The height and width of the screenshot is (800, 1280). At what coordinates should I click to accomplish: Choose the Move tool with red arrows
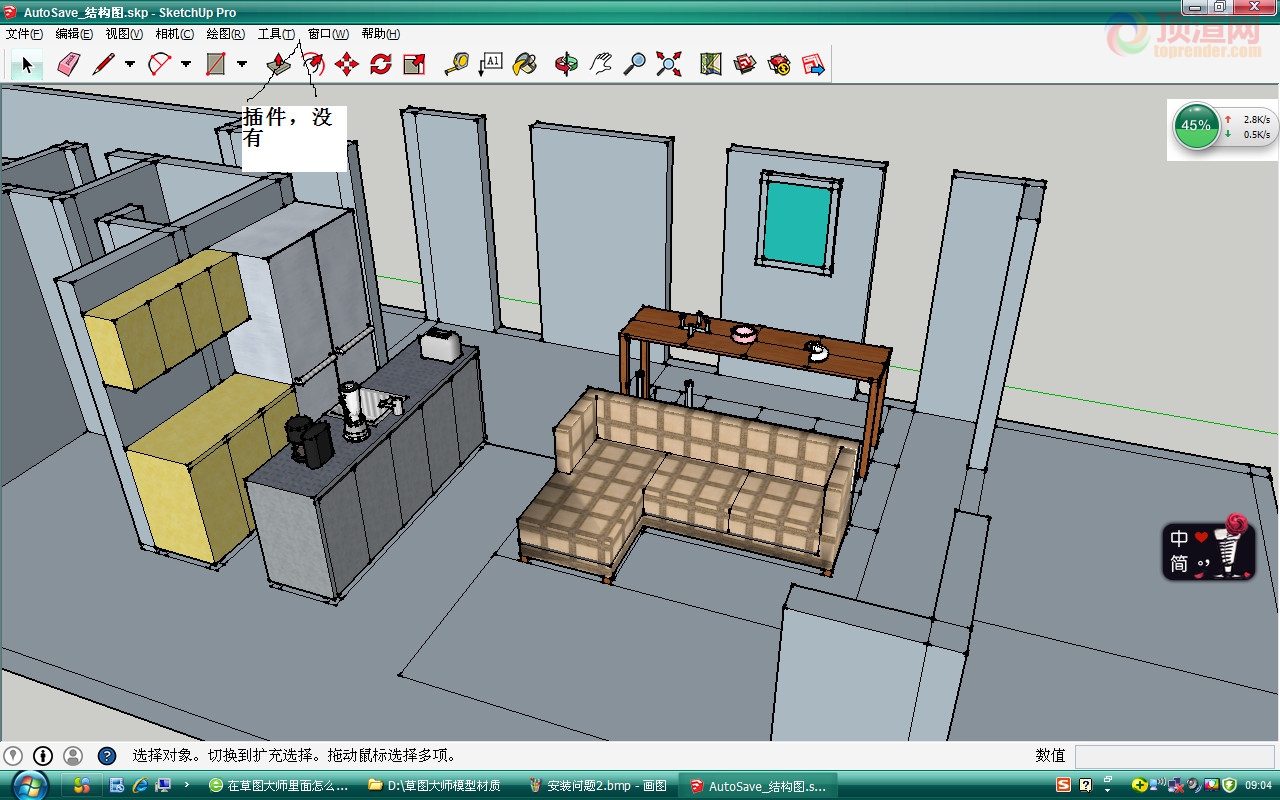click(347, 65)
